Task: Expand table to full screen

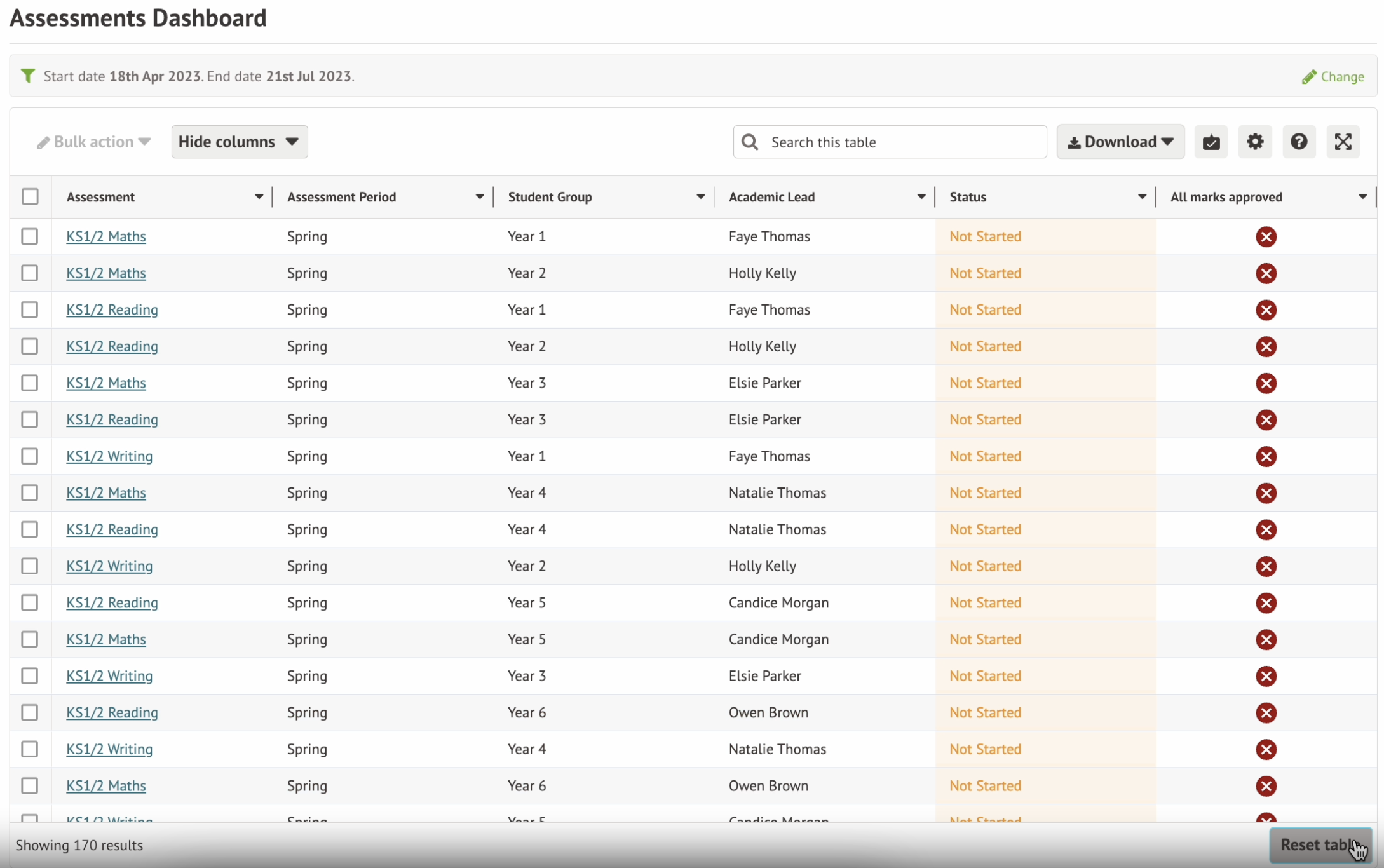Action: tap(1343, 142)
